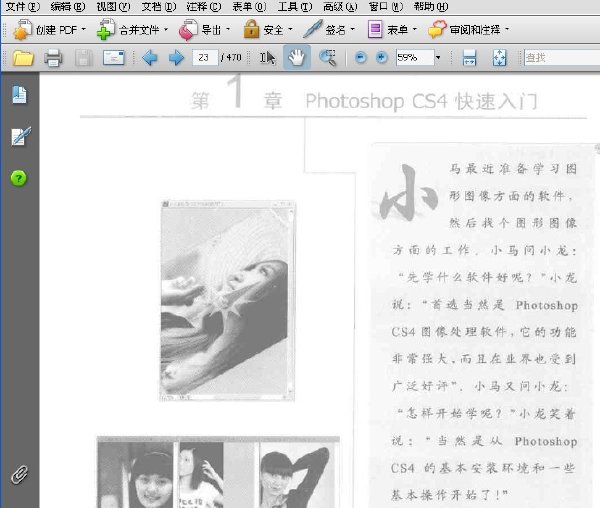Open the 帮助 (Help) menu
This screenshot has height=508, width=600.
431,7
